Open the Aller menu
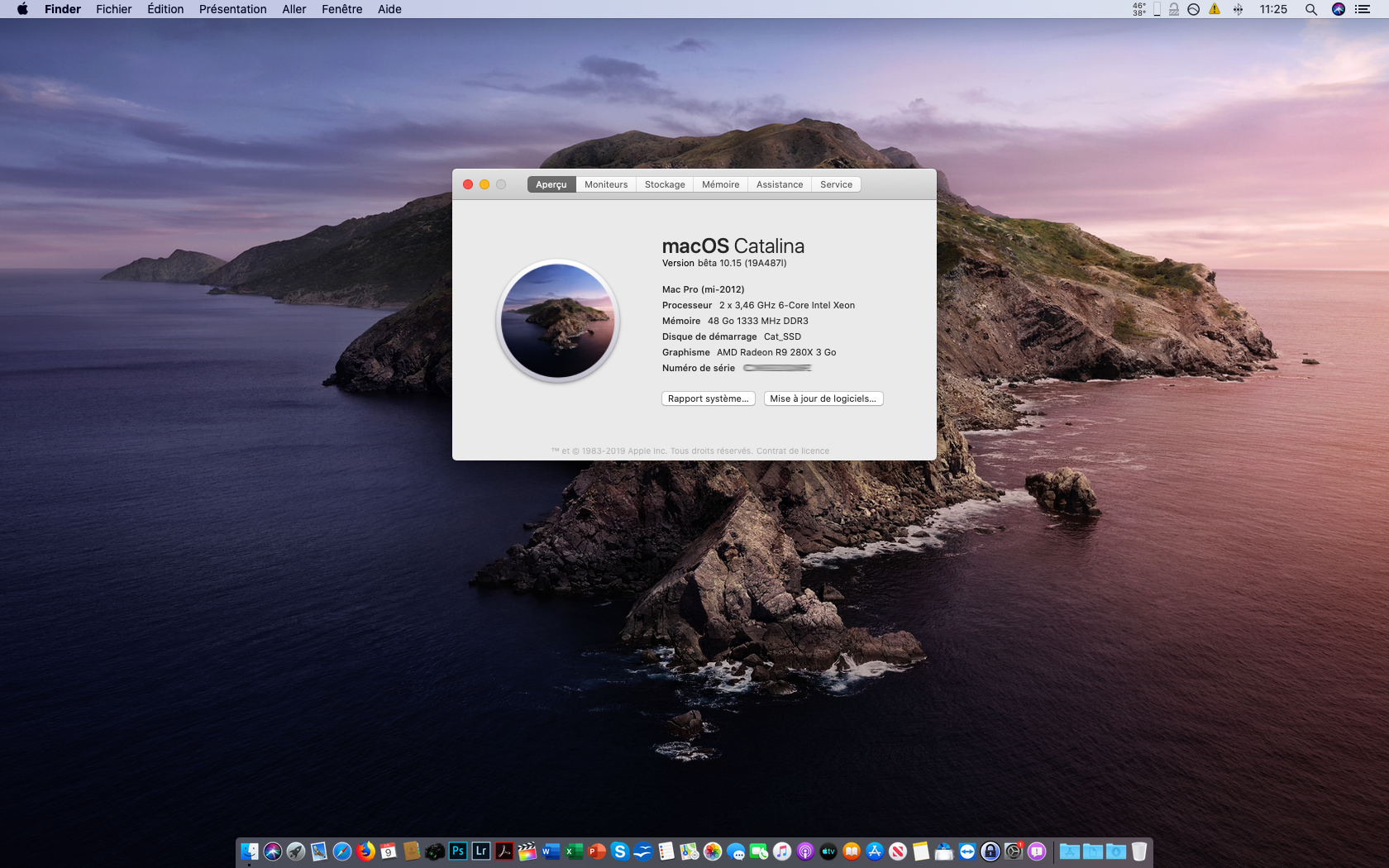Viewport: 1389px width, 868px height. click(294, 9)
